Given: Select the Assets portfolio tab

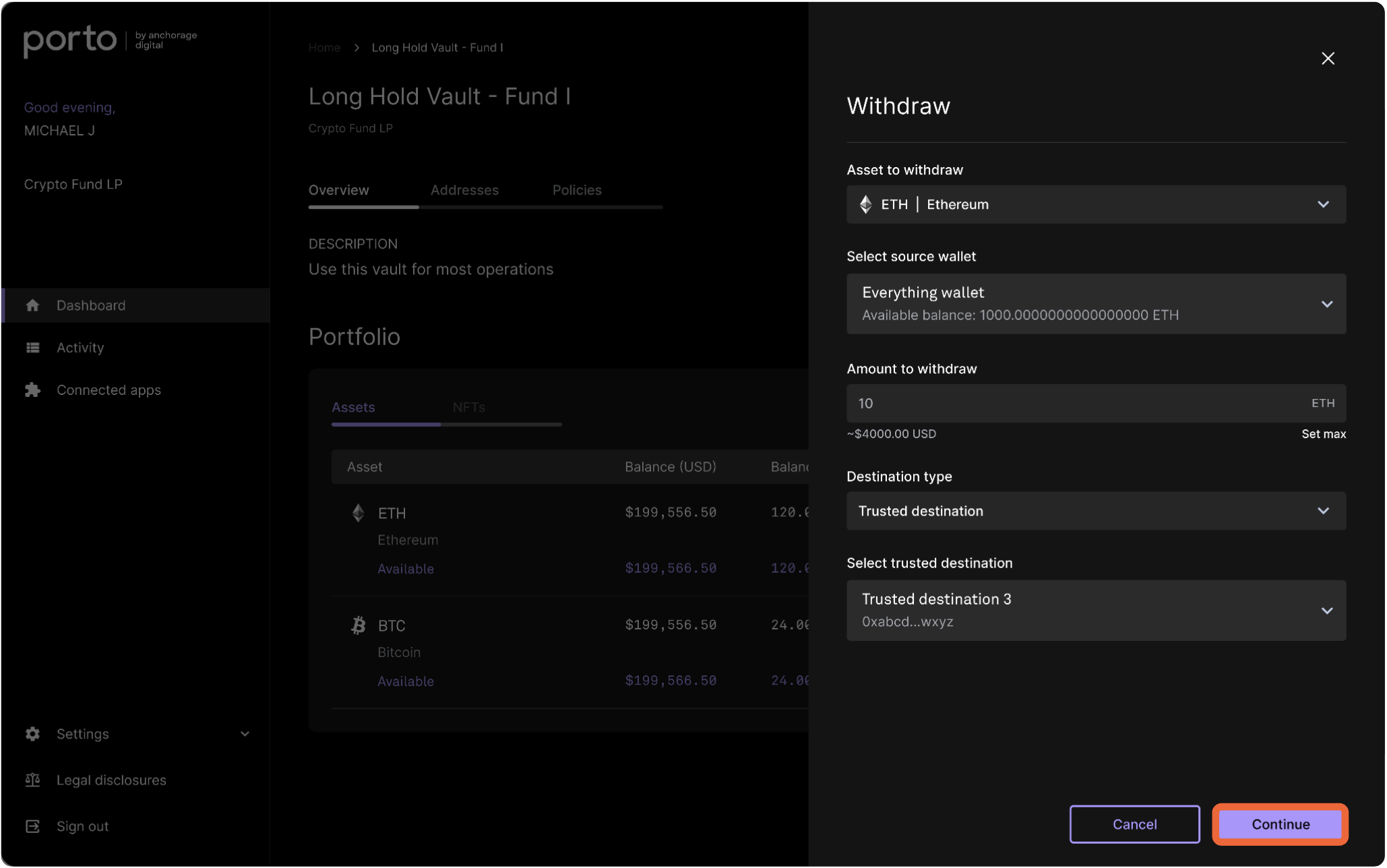Looking at the screenshot, I should (353, 407).
